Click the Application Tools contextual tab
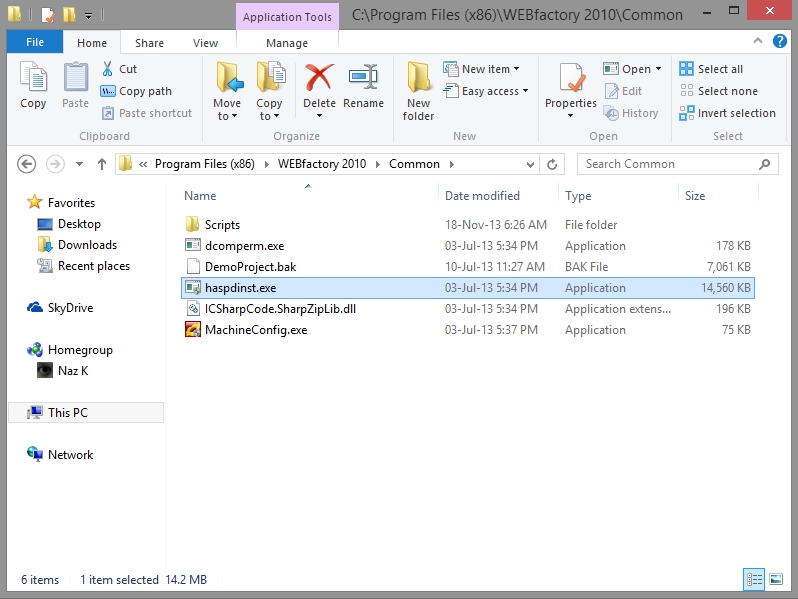The image size is (798, 599). [287, 17]
